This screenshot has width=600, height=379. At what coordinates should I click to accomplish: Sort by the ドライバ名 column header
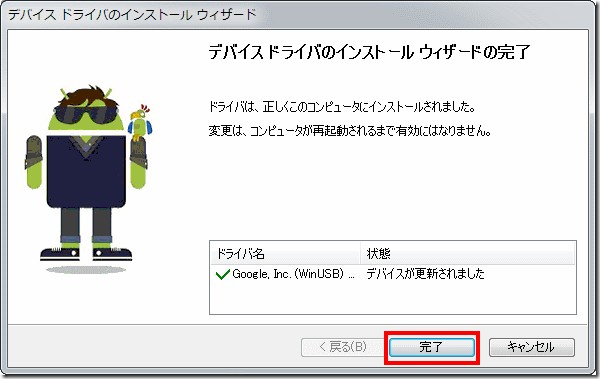[285, 253]
